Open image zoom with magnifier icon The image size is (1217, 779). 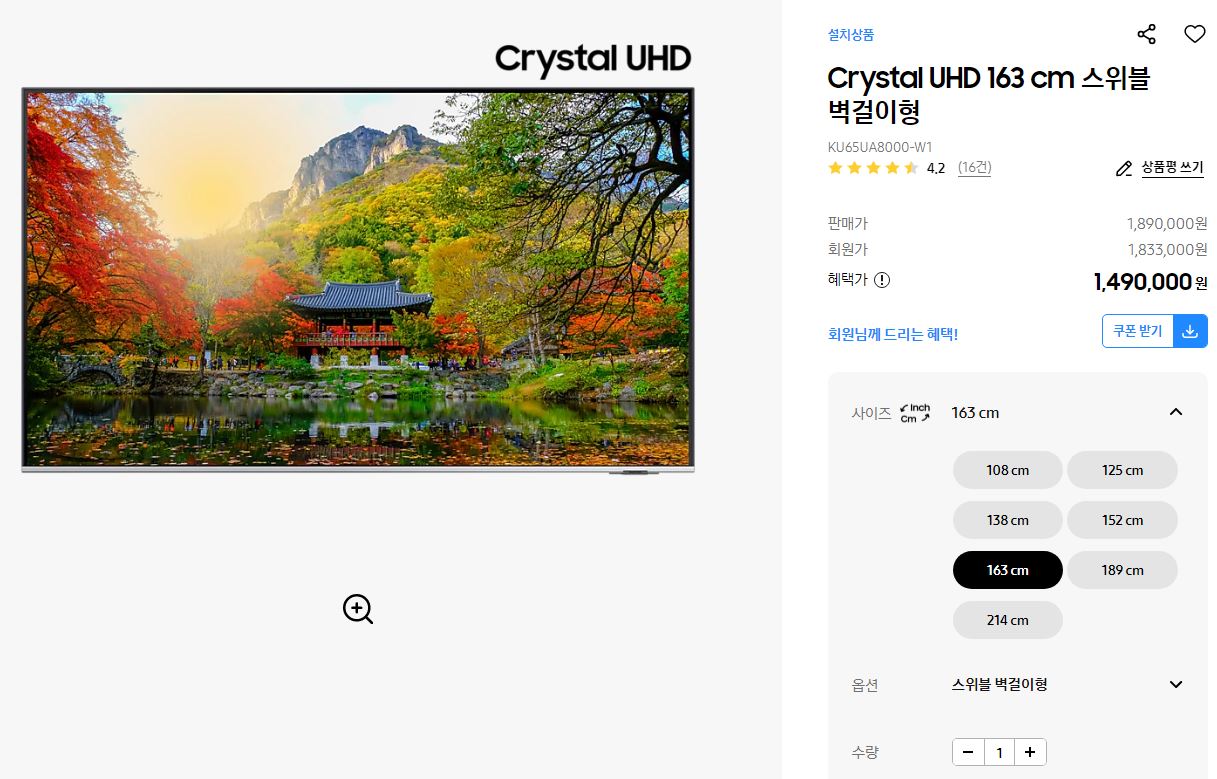click(x=358, y=609)
